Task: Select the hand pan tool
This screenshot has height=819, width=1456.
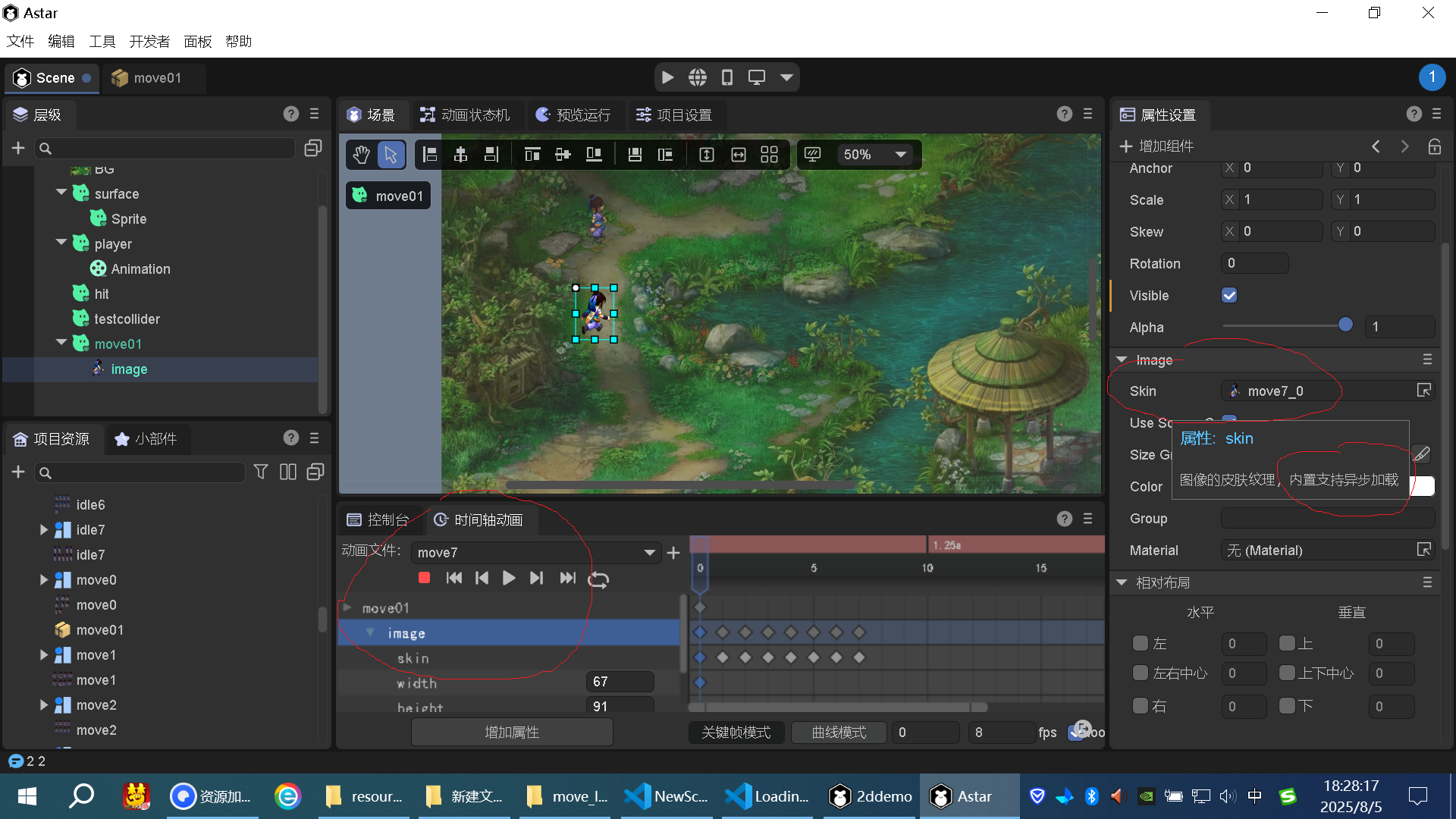Action: 361,155
